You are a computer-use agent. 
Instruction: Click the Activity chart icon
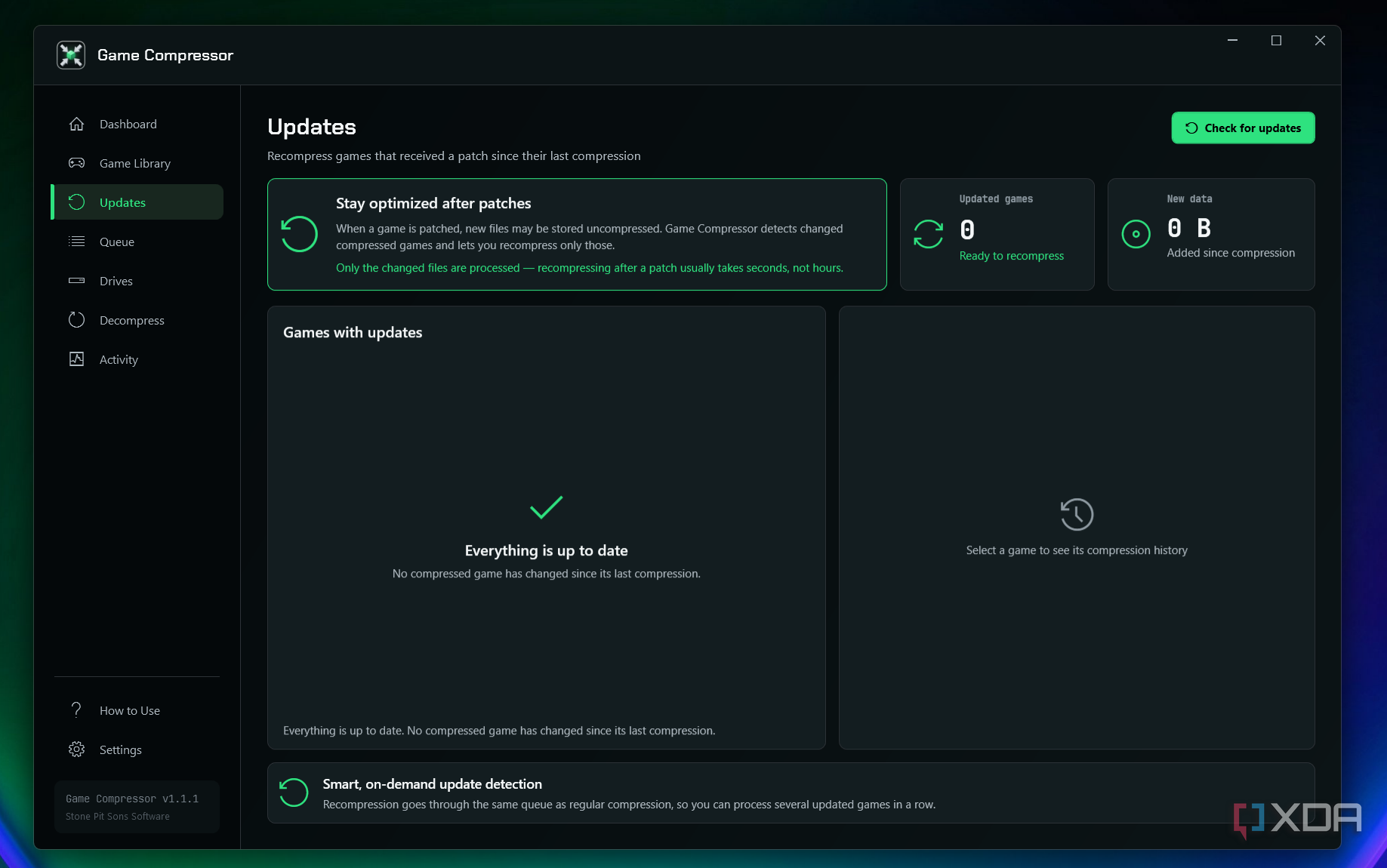[x=76, y=359]
